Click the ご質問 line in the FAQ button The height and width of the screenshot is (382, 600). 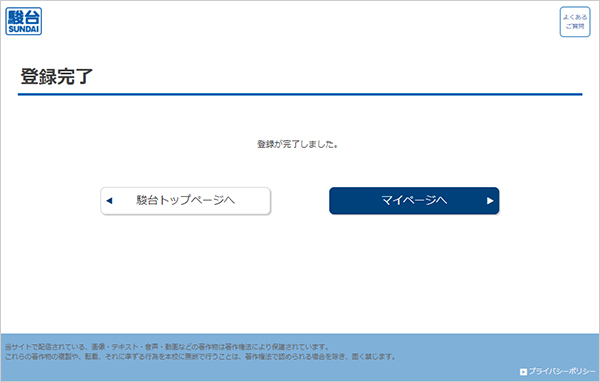(575, 26)
